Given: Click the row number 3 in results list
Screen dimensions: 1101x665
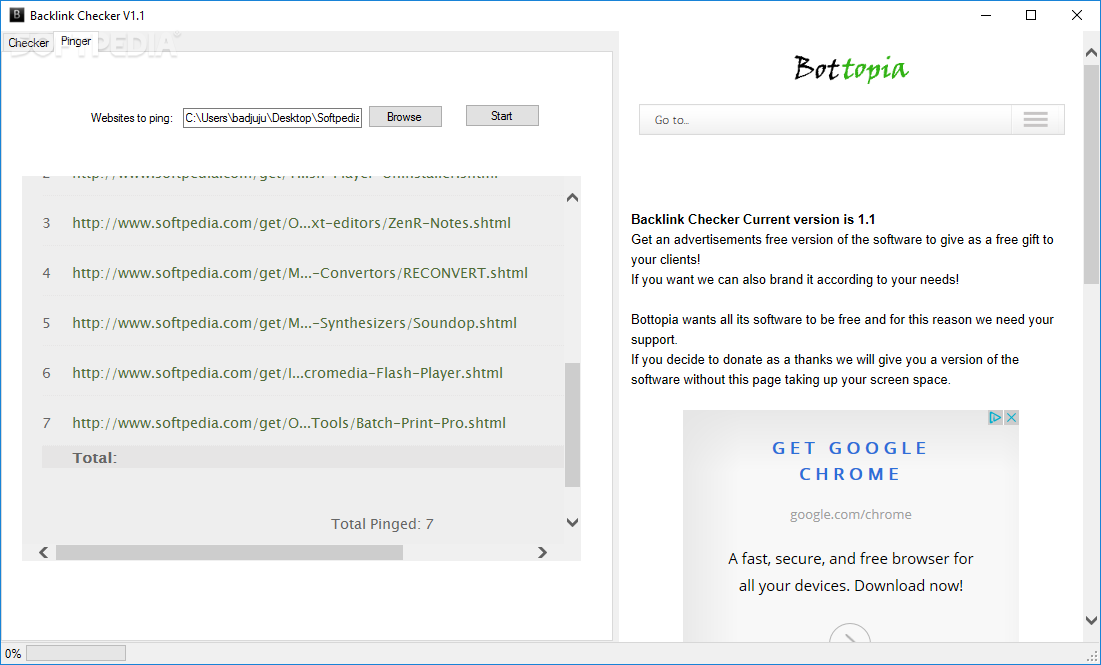Looking at the screenshot, I should pyautogui.click(x=46, y=223).
